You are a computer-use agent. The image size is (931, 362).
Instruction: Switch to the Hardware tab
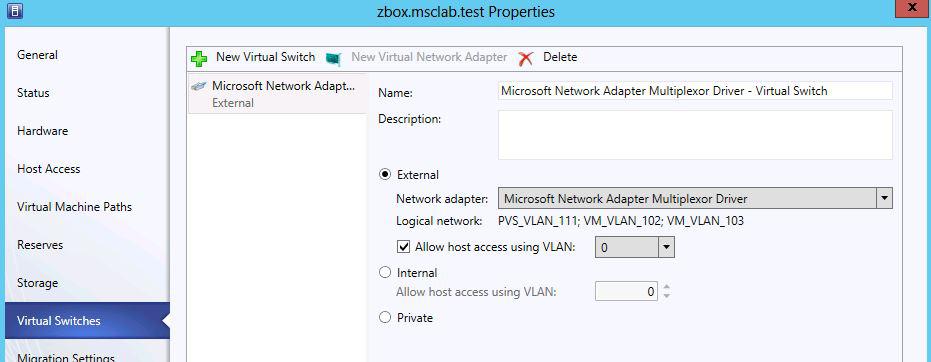point(43,131)
